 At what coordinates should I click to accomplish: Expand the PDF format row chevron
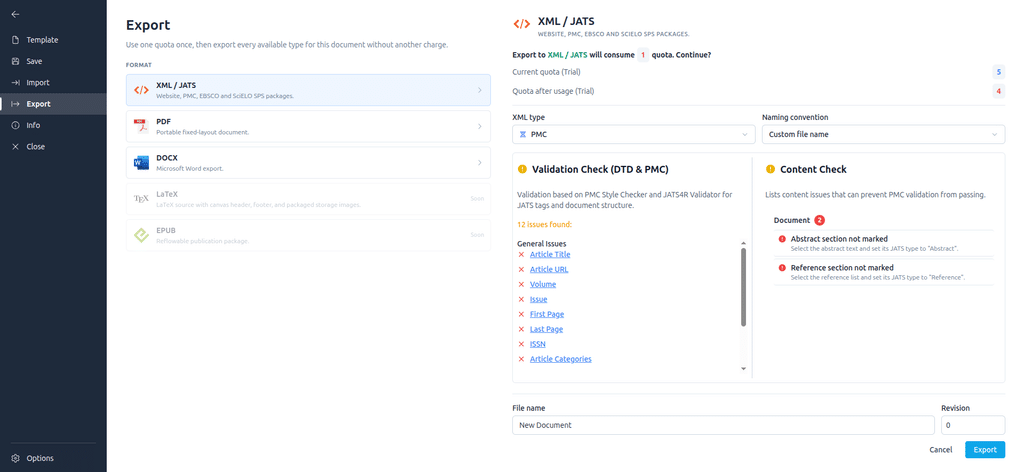[480, 127]
